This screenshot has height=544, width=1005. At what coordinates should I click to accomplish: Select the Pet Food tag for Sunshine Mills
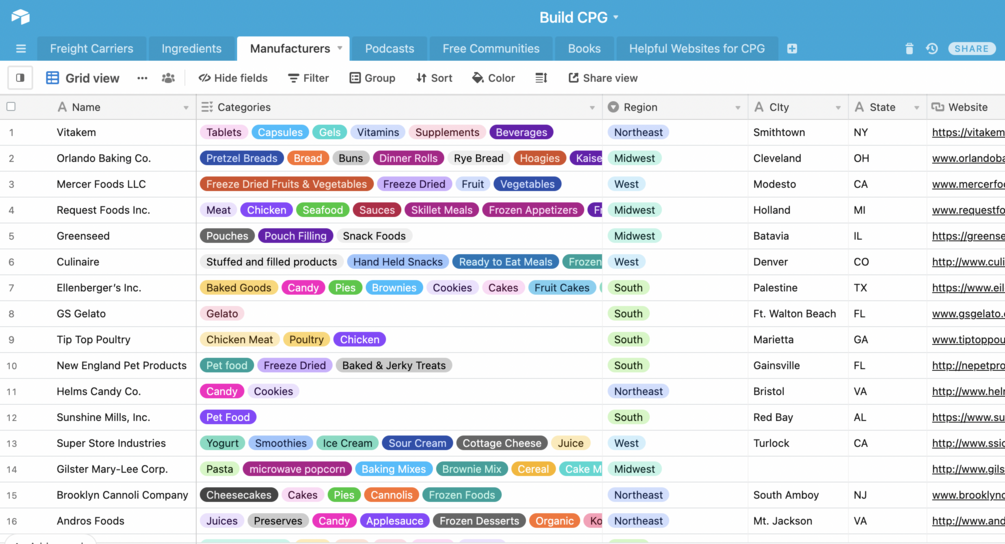point(228,417)
